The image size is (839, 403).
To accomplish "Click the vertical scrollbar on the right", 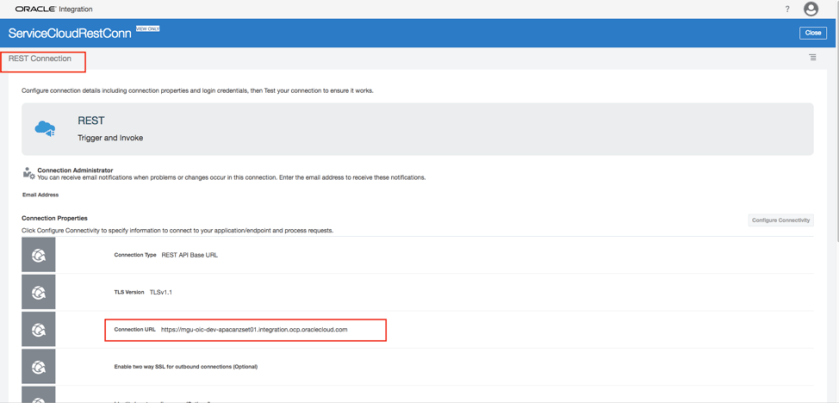I will pyautogui.click(x=834, y=150).
